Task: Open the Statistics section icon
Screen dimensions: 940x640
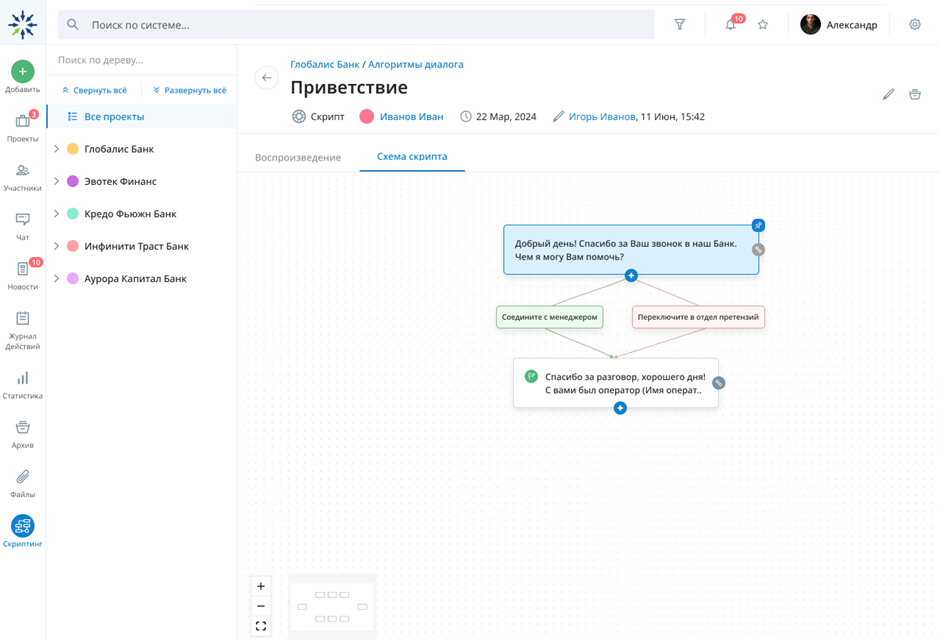Action: point(22,378)
